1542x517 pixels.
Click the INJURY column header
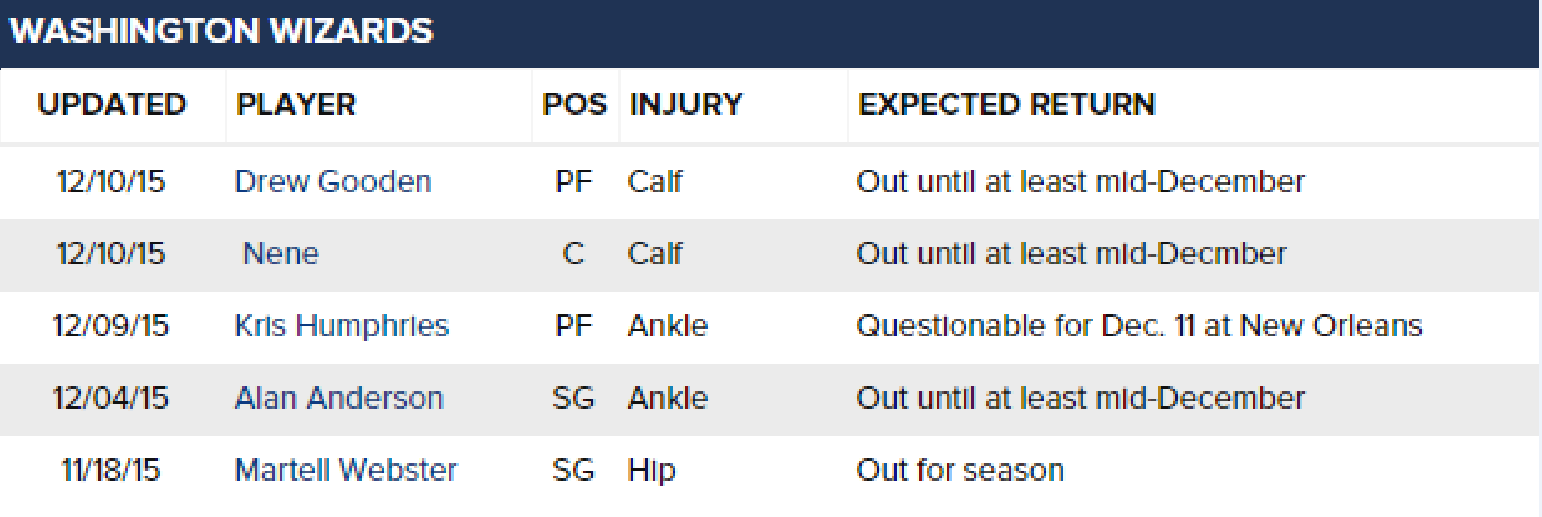coord(686,104)
